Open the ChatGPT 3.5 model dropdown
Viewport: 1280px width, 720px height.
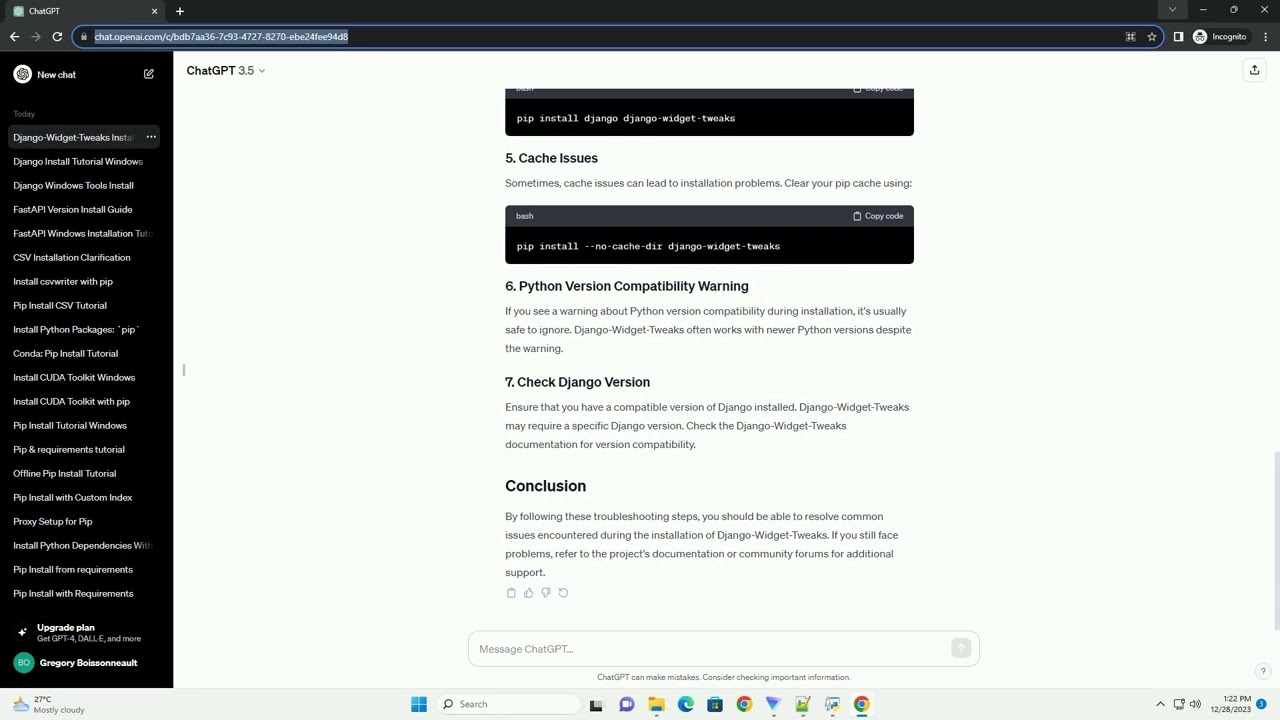click(x=226, y=71)
